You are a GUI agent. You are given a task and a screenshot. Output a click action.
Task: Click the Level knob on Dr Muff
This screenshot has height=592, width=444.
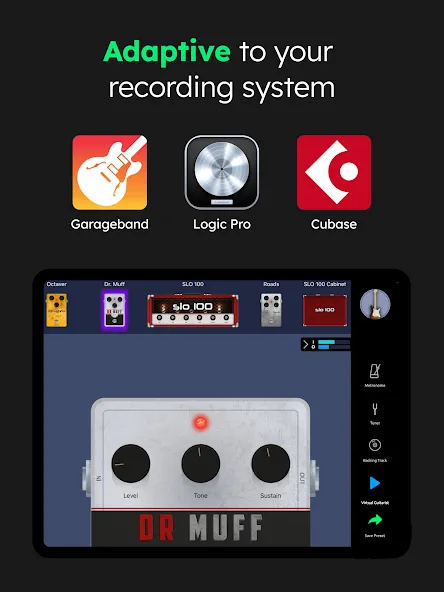[131, 464]
